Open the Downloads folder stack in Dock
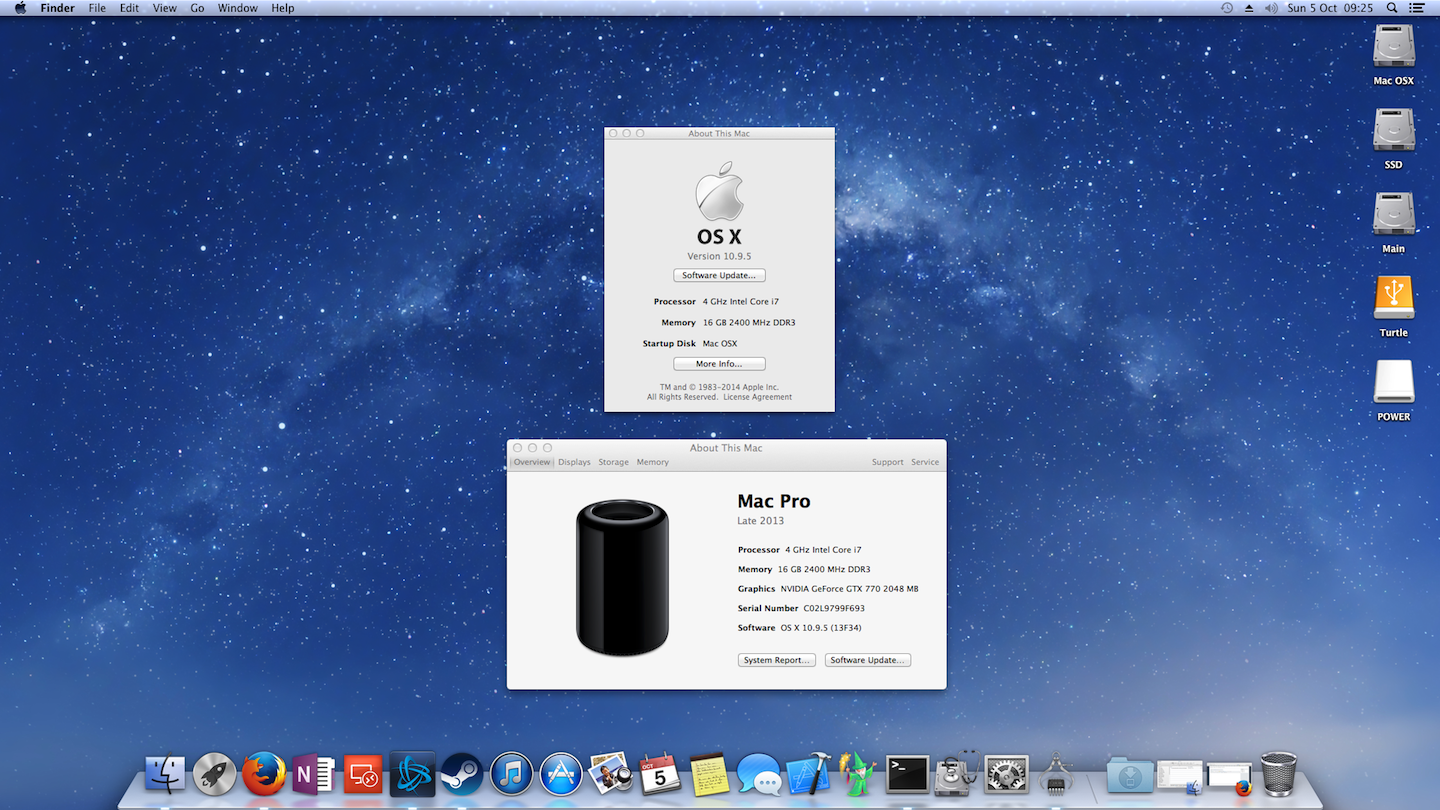 tap(1130, 775)
